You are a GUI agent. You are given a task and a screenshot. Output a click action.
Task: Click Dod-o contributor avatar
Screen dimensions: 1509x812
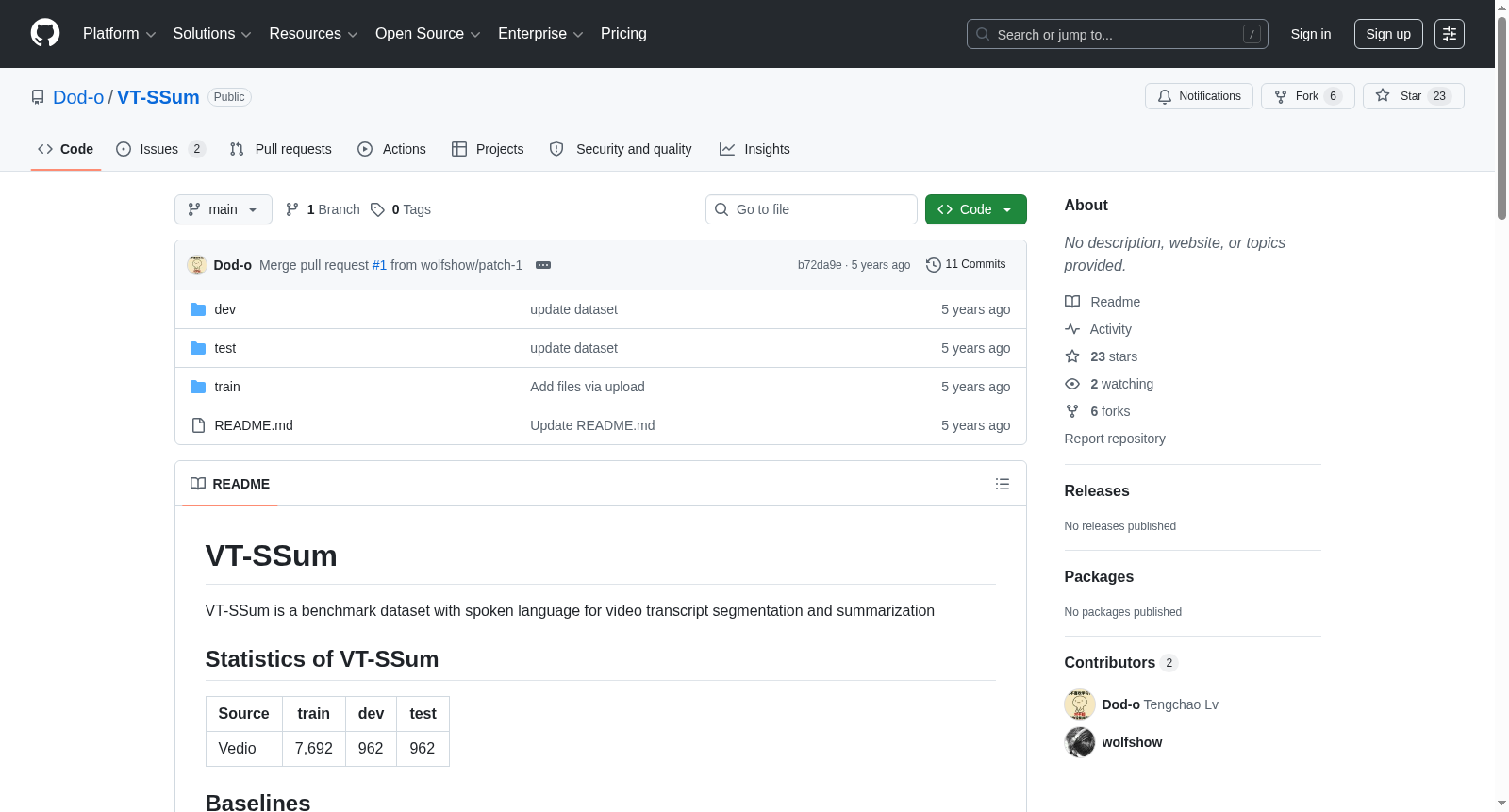[x=1080, y=704]
